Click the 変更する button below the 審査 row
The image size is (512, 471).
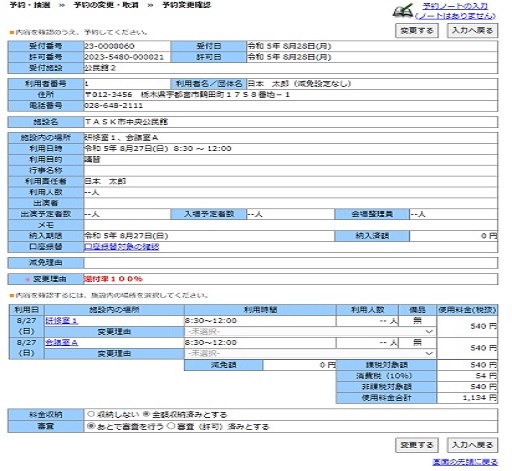(417, 445)
